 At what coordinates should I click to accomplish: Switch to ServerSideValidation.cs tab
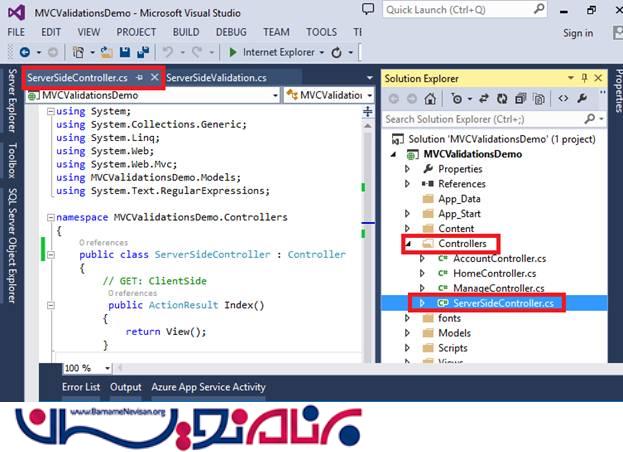click(x=216, y=78)
